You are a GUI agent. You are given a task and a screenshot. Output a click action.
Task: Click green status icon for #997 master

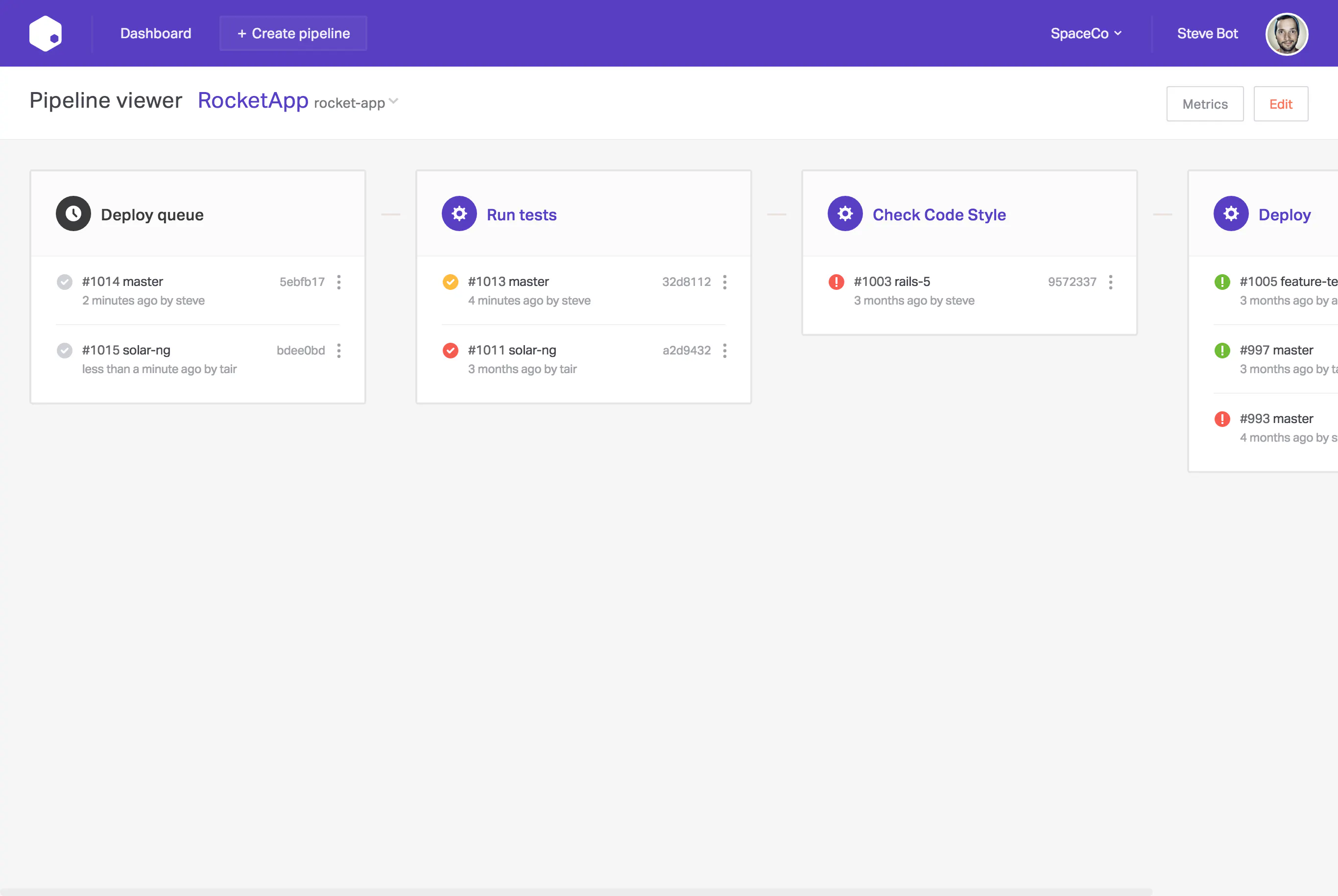1222,350
